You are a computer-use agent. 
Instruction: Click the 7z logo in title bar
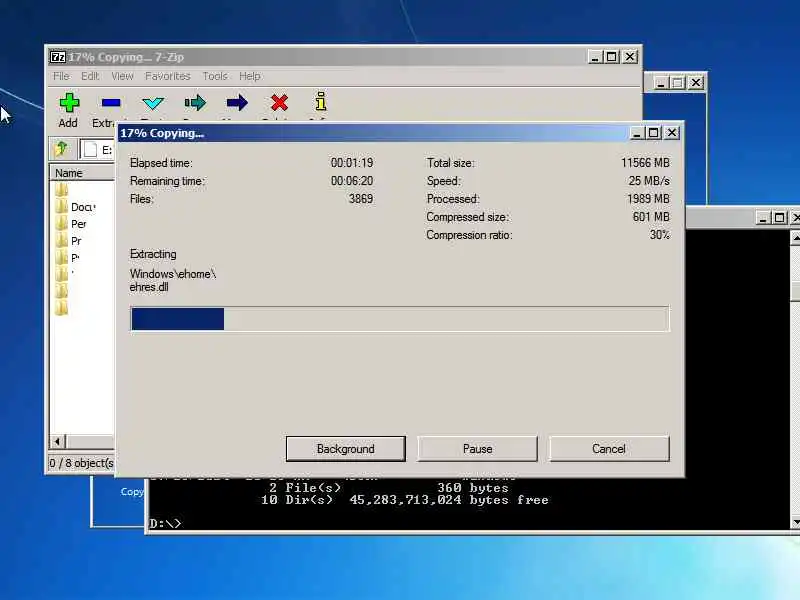pyautogui.click(x=58, y=57)
